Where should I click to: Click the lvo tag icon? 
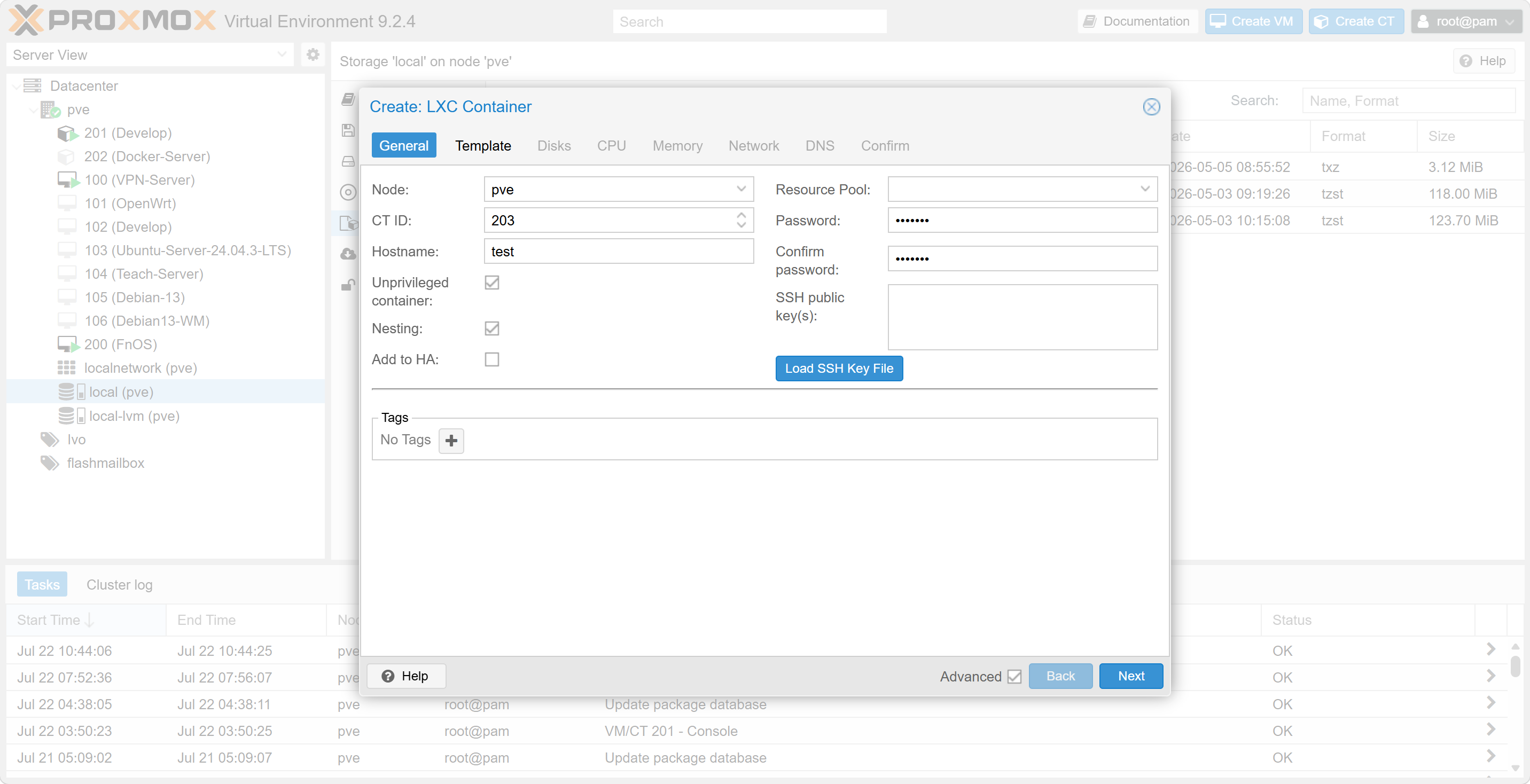[x=49, y=440]
